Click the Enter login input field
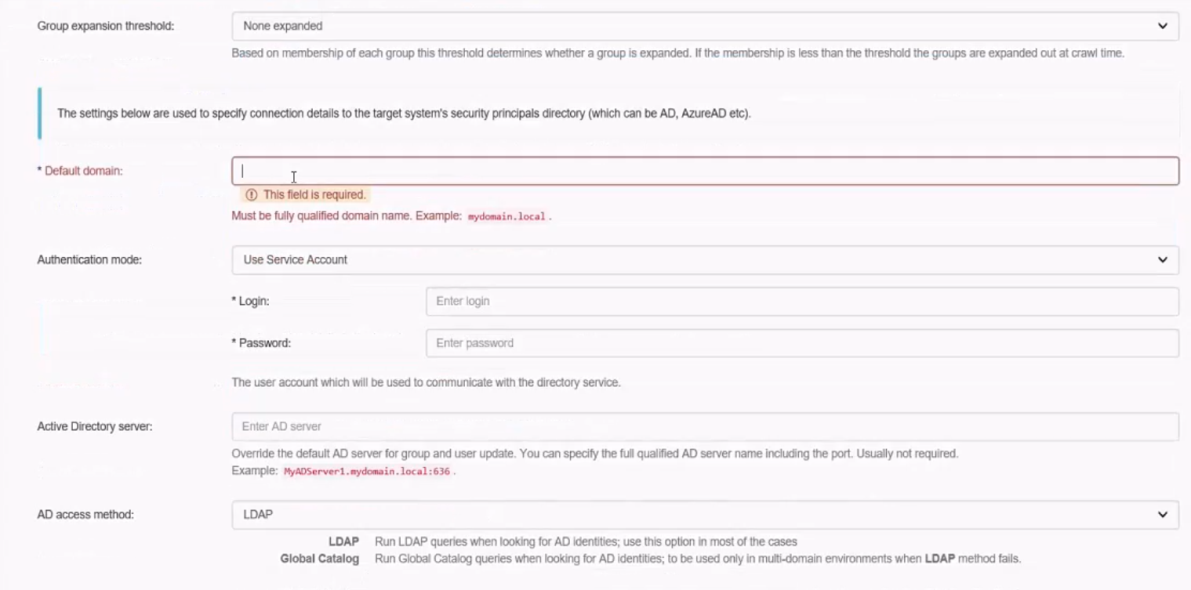This screenshot has height=590, width=1191. tap(801, 301)
